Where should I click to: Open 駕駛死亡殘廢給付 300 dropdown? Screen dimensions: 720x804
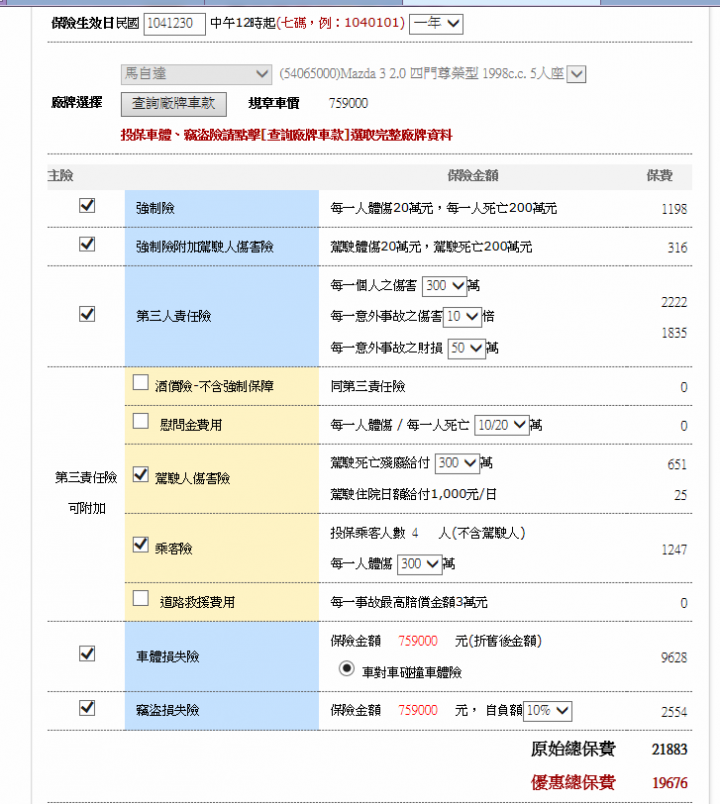pos(457,464)
